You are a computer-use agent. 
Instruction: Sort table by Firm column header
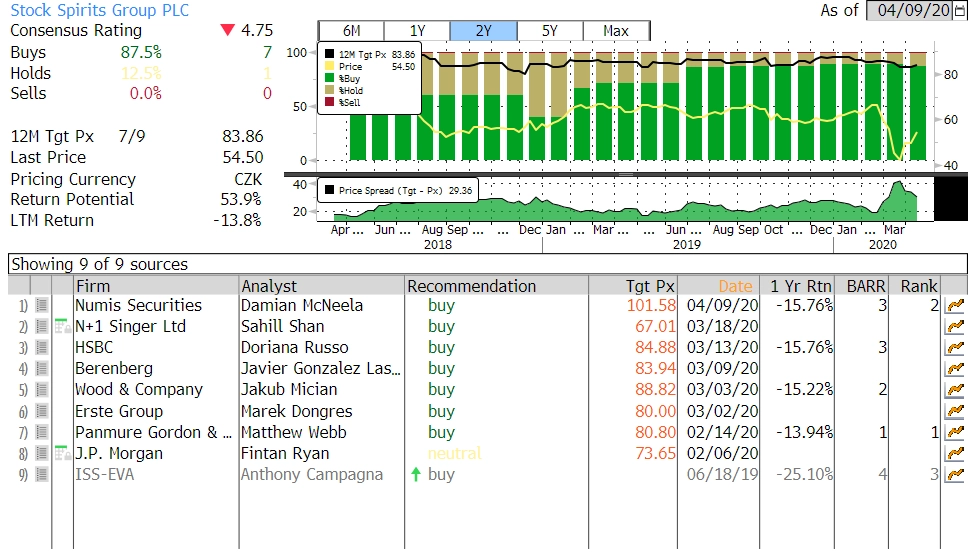(x=156, y=286)
